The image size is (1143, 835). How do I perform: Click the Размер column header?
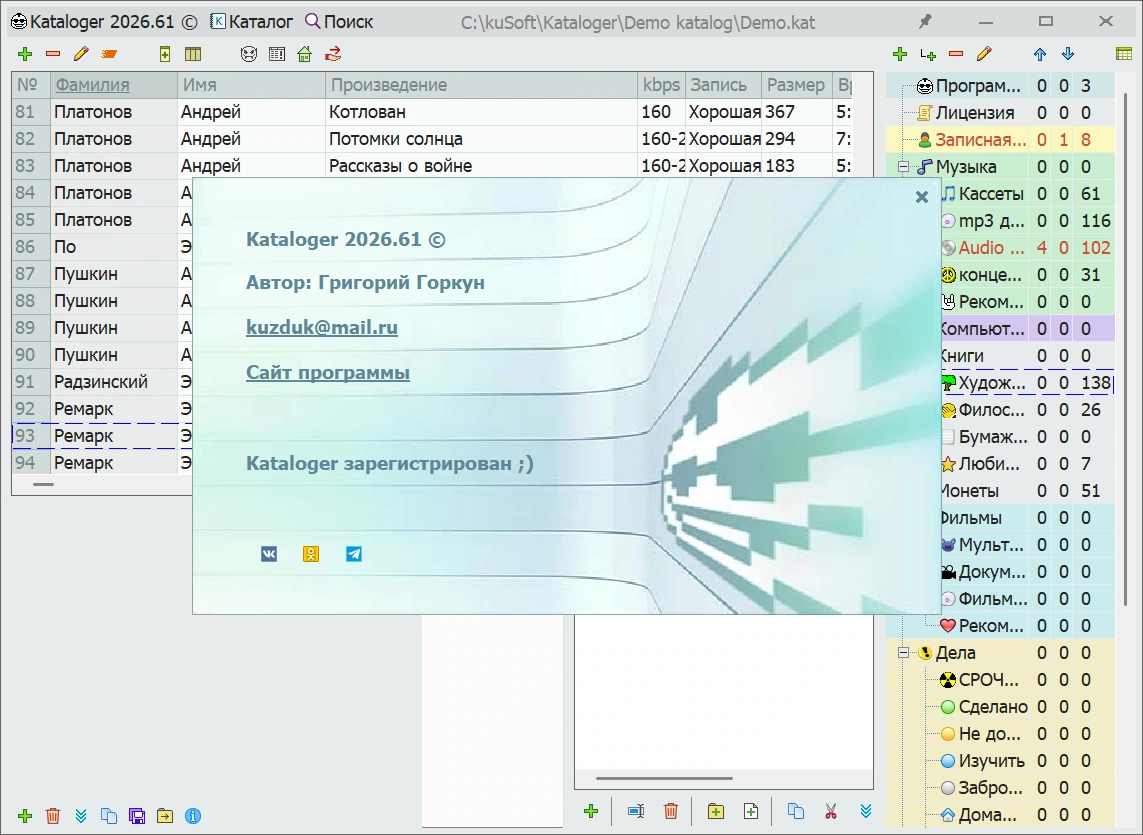pyautogui.click(x=796, y=85)
